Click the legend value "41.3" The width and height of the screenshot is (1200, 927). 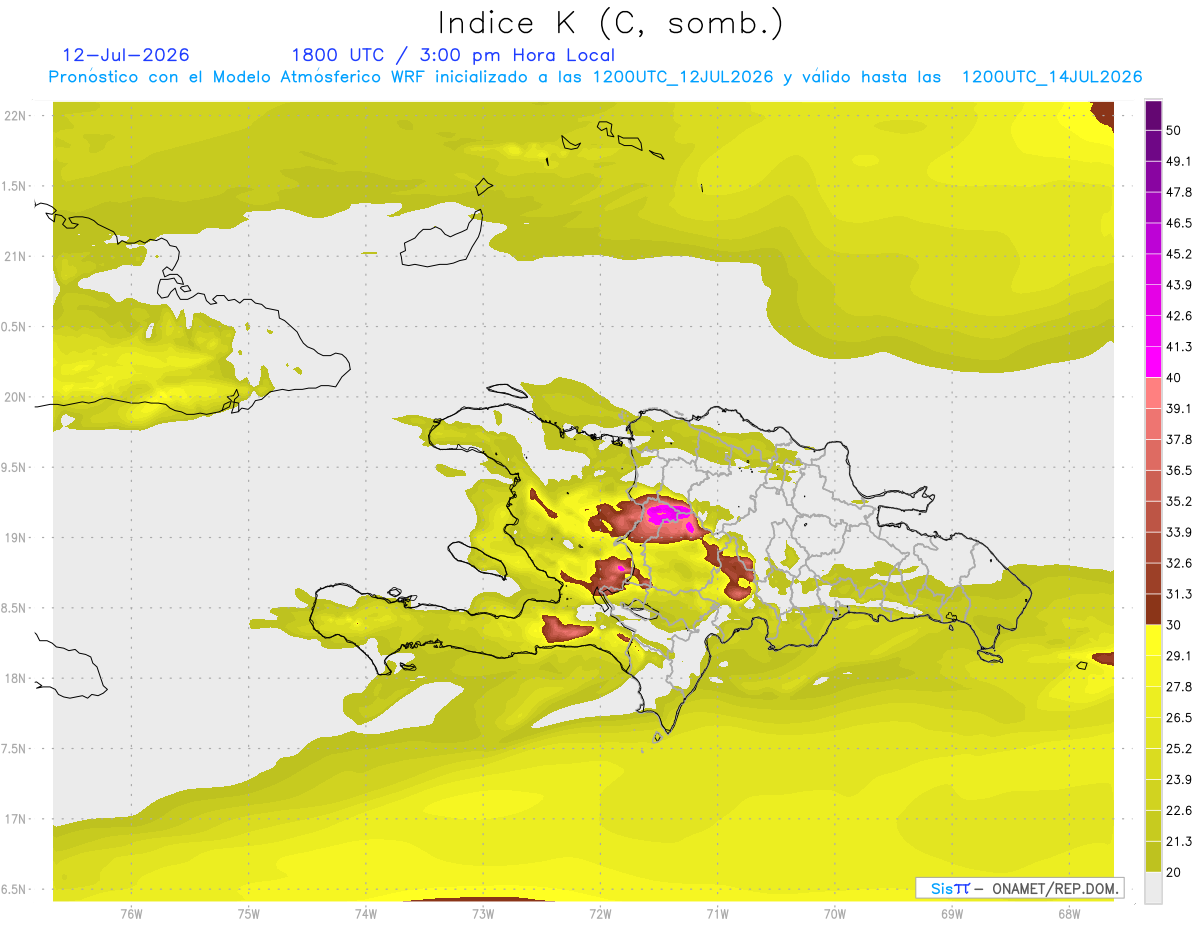point(1179,347)
